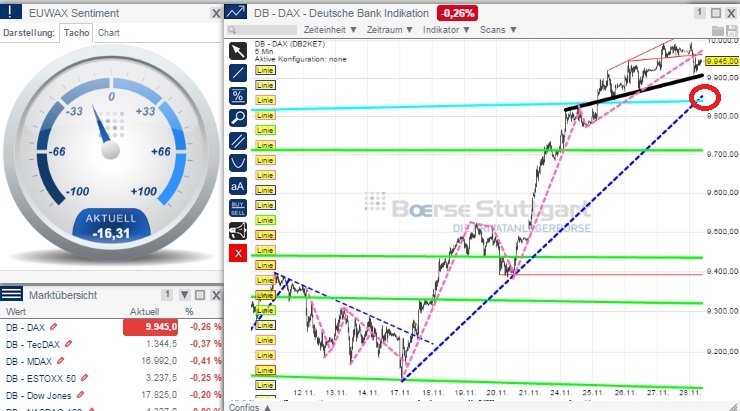Image resolution: width=740 pixels, height=411 pixels.
Task: Activate the magnifier zoom tool
Action: coord(238,118)
